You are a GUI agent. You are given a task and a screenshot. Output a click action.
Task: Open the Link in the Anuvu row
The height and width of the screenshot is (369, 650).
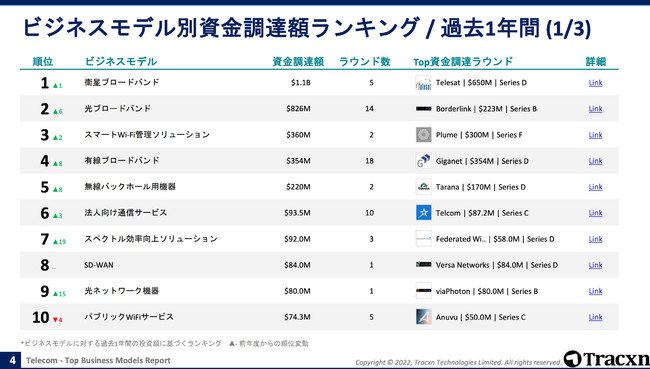(595, 317)
